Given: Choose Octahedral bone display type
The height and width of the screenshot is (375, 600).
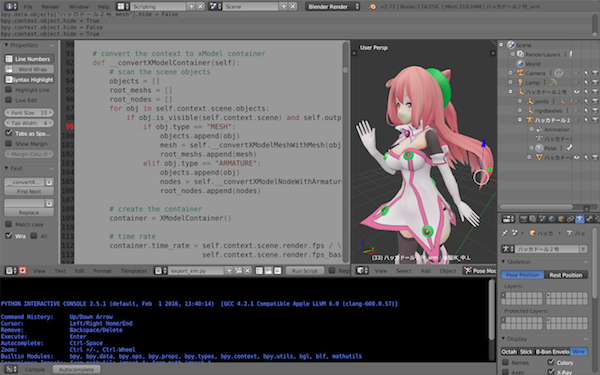Looking at the screenshot, I should (x=509, y=352).
